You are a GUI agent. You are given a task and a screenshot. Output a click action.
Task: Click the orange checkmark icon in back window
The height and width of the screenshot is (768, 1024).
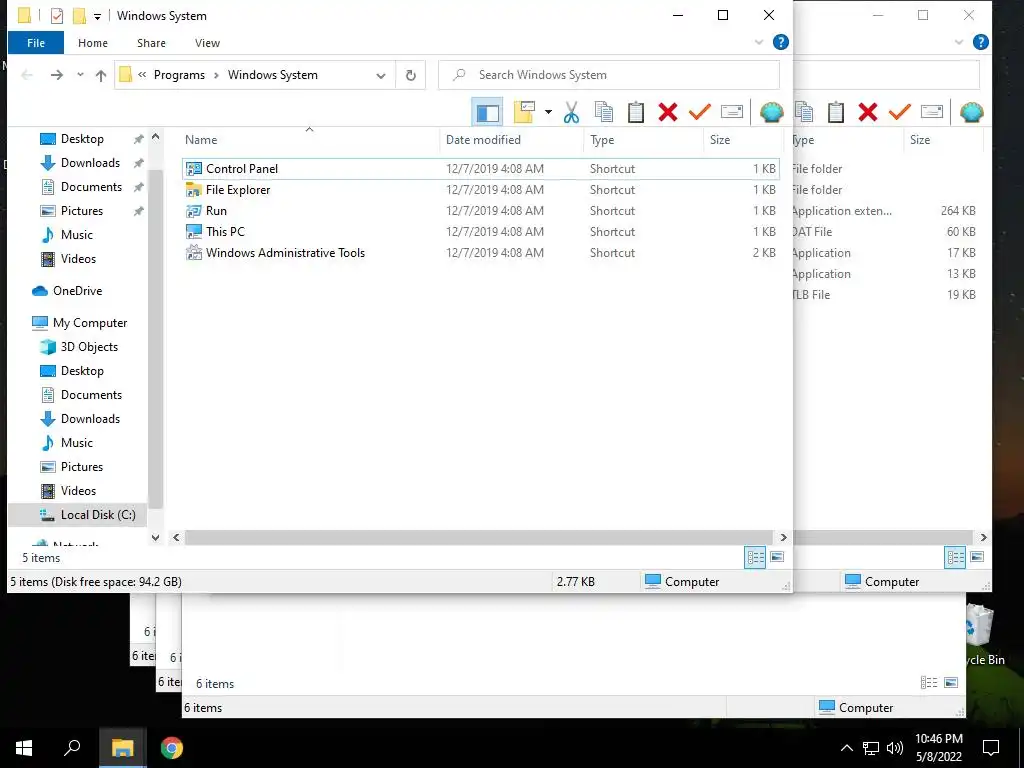coord(899,112)
